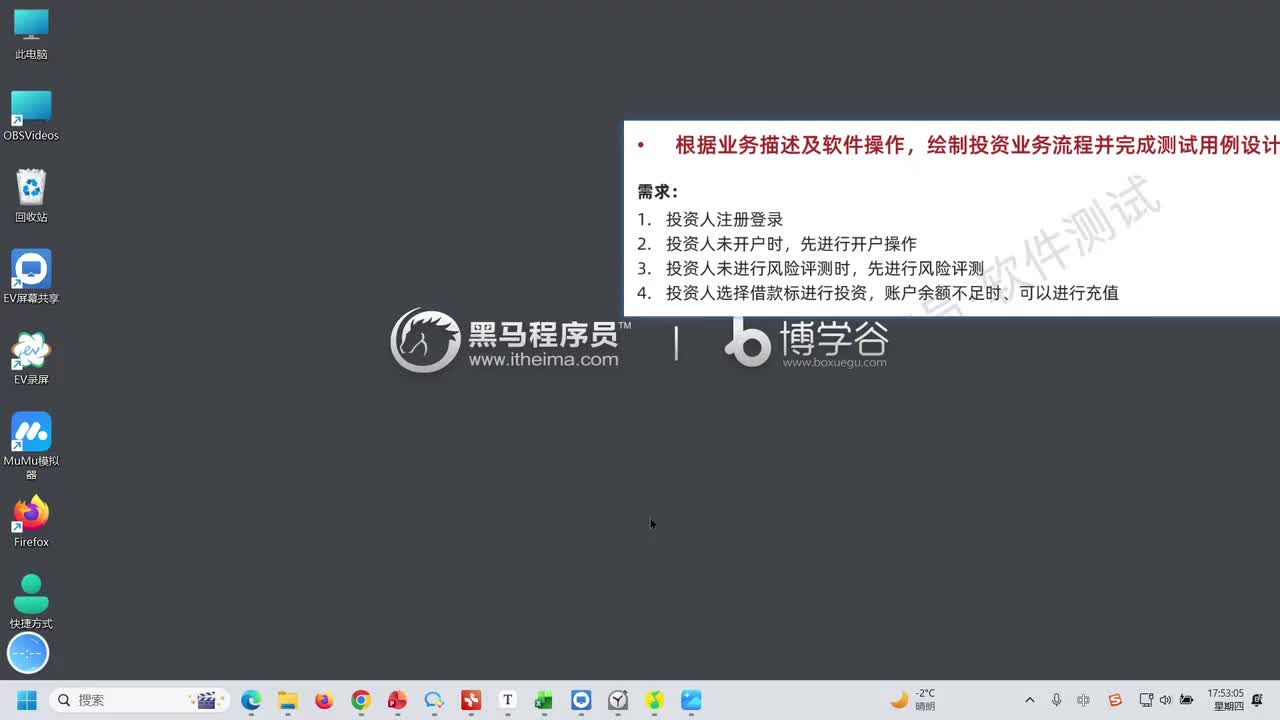Open Microsoft Edge from the taskbar
Image resolution: width=1280 pixels, height=720 pixels.
click(250, 700)
